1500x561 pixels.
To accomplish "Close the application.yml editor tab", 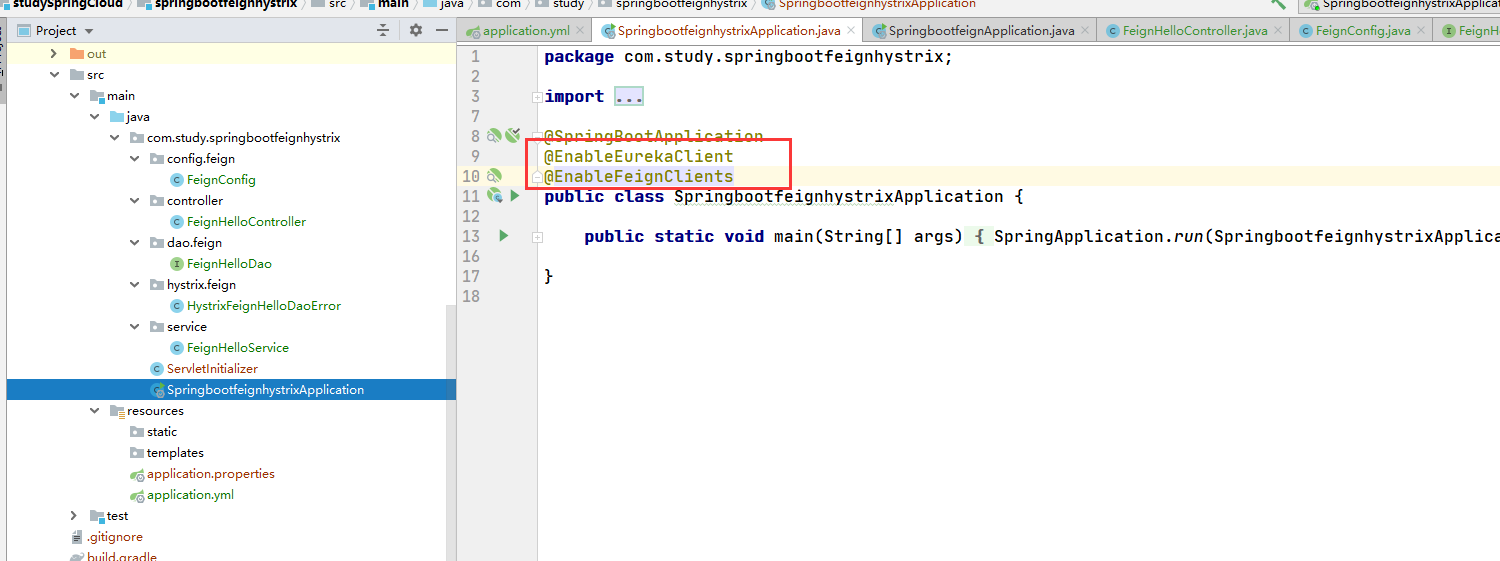I will pyautogui.click(x=579, y=31).
